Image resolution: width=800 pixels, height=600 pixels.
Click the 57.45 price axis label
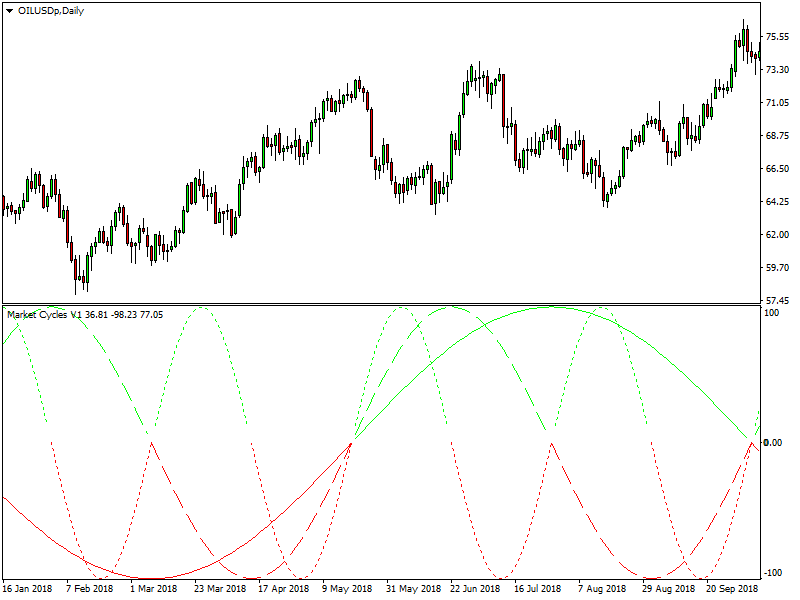777,301
